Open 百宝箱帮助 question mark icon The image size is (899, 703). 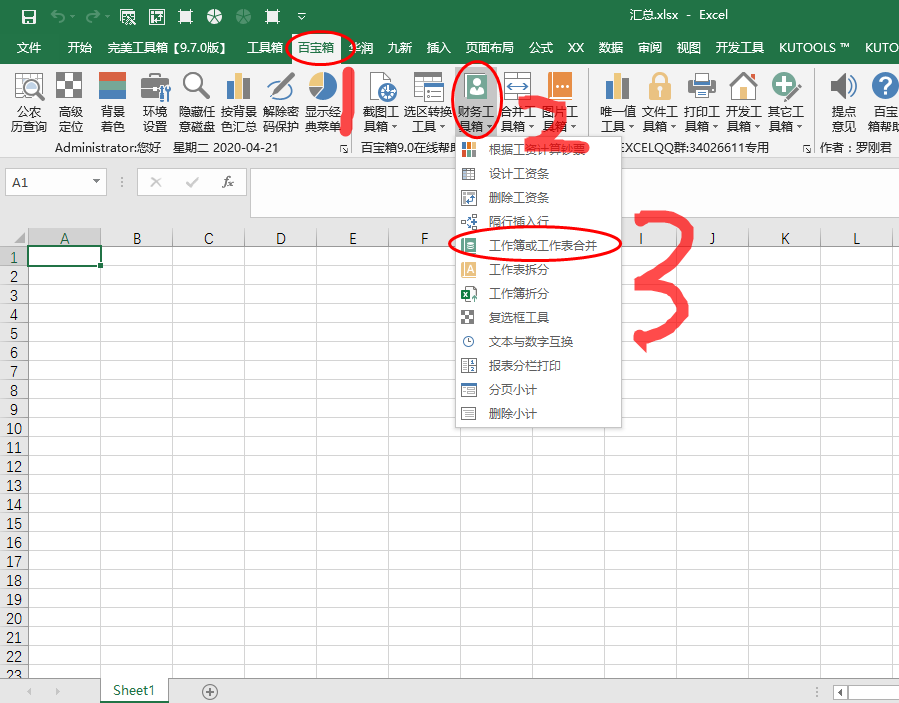point(884,103)
